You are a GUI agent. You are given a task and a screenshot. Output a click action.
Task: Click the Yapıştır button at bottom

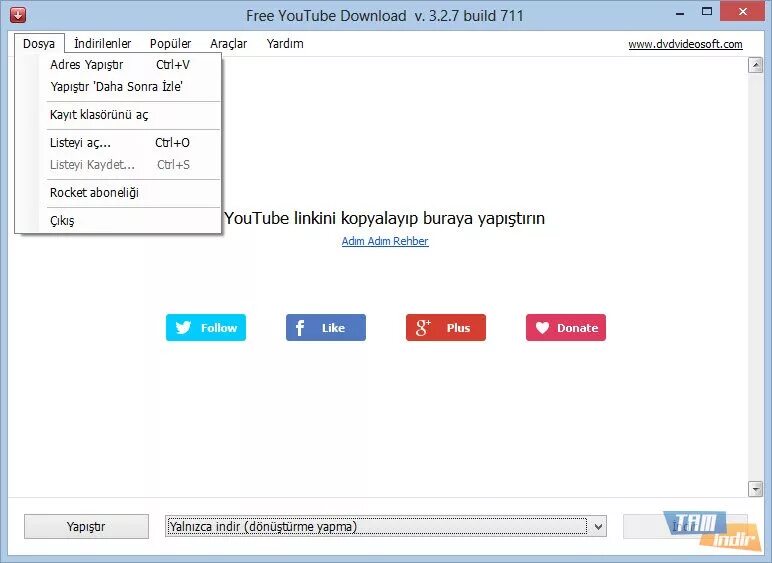(86, 527)
